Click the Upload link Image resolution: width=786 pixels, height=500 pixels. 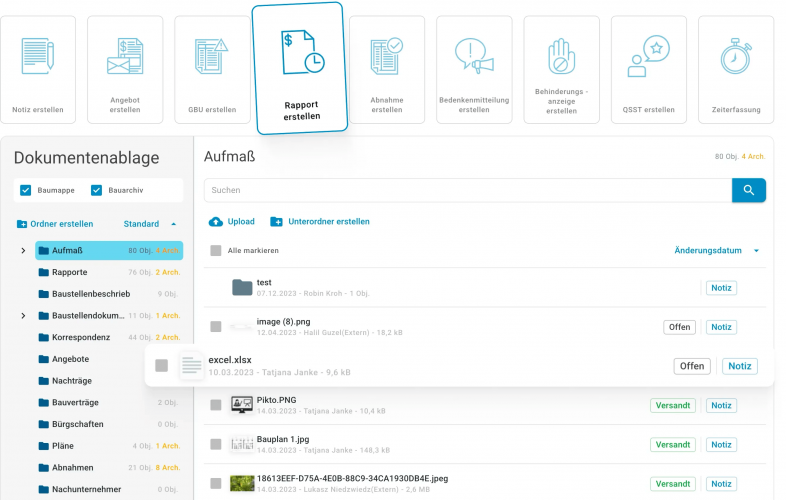[x=241, y=222]
